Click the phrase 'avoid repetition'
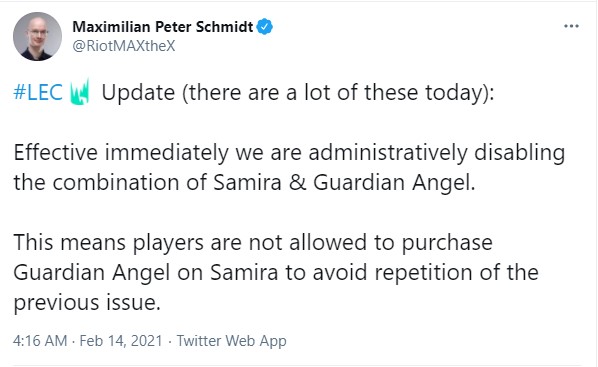 392,272
